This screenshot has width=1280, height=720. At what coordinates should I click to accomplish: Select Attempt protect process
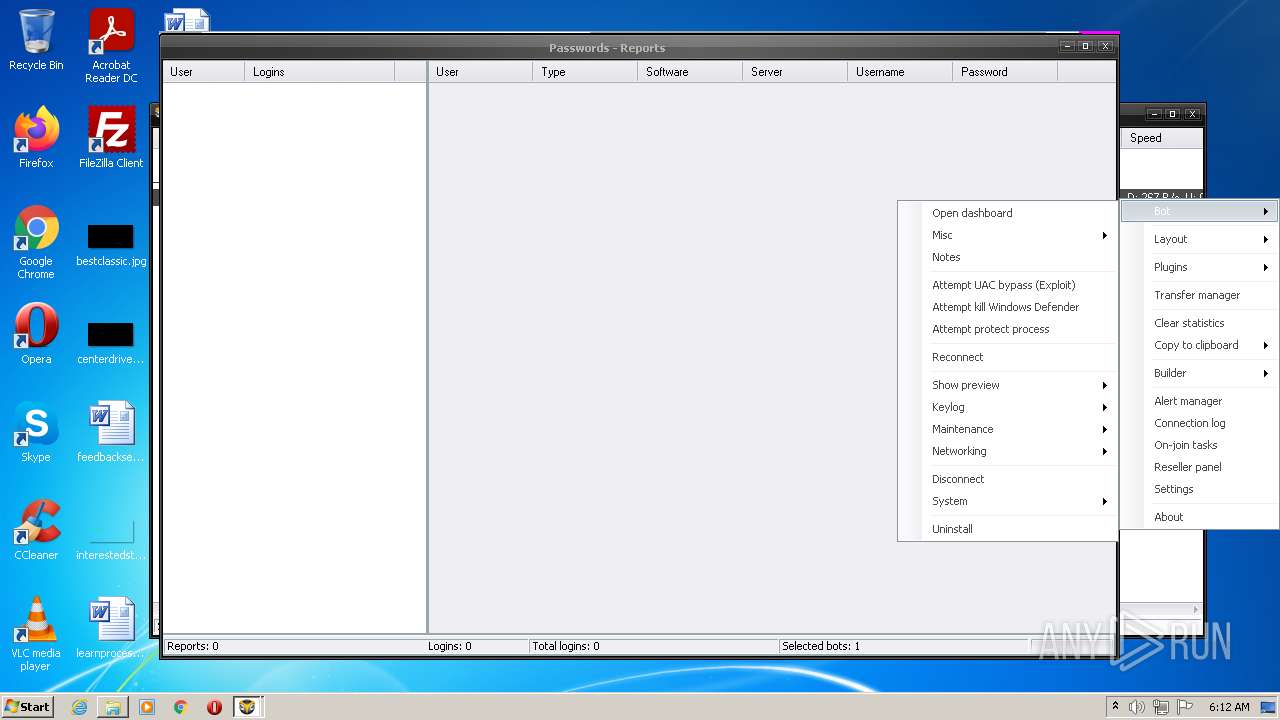(1008, 329)
